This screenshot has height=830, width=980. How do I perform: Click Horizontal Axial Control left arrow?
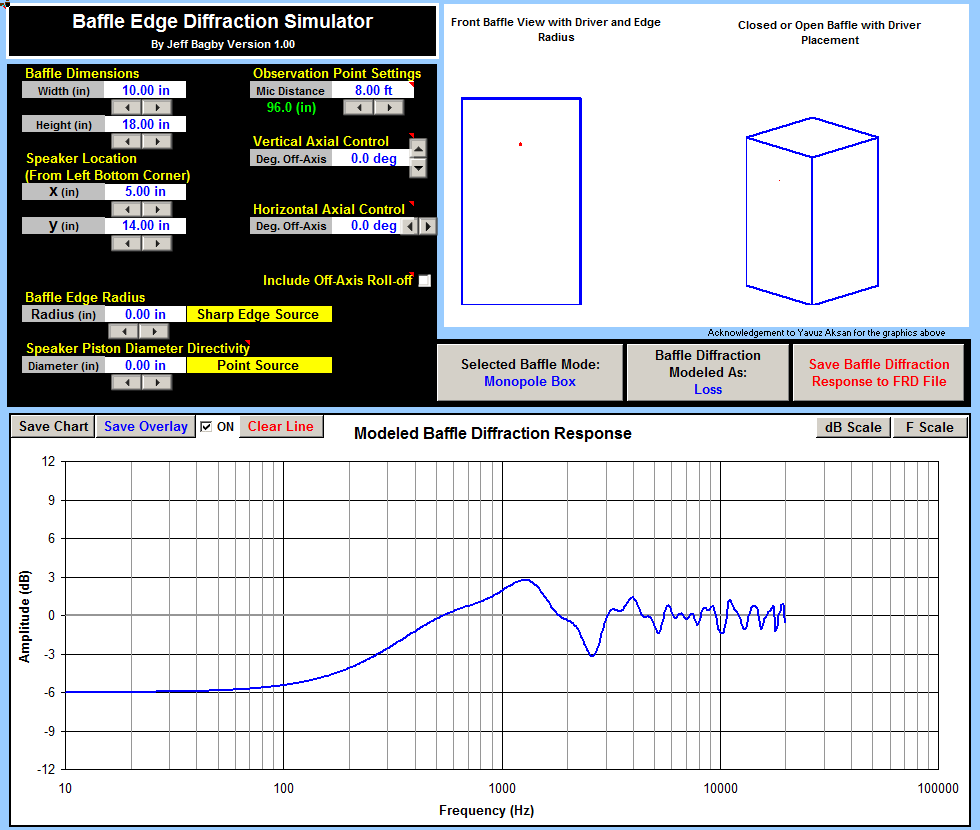[x=411, y=226]
